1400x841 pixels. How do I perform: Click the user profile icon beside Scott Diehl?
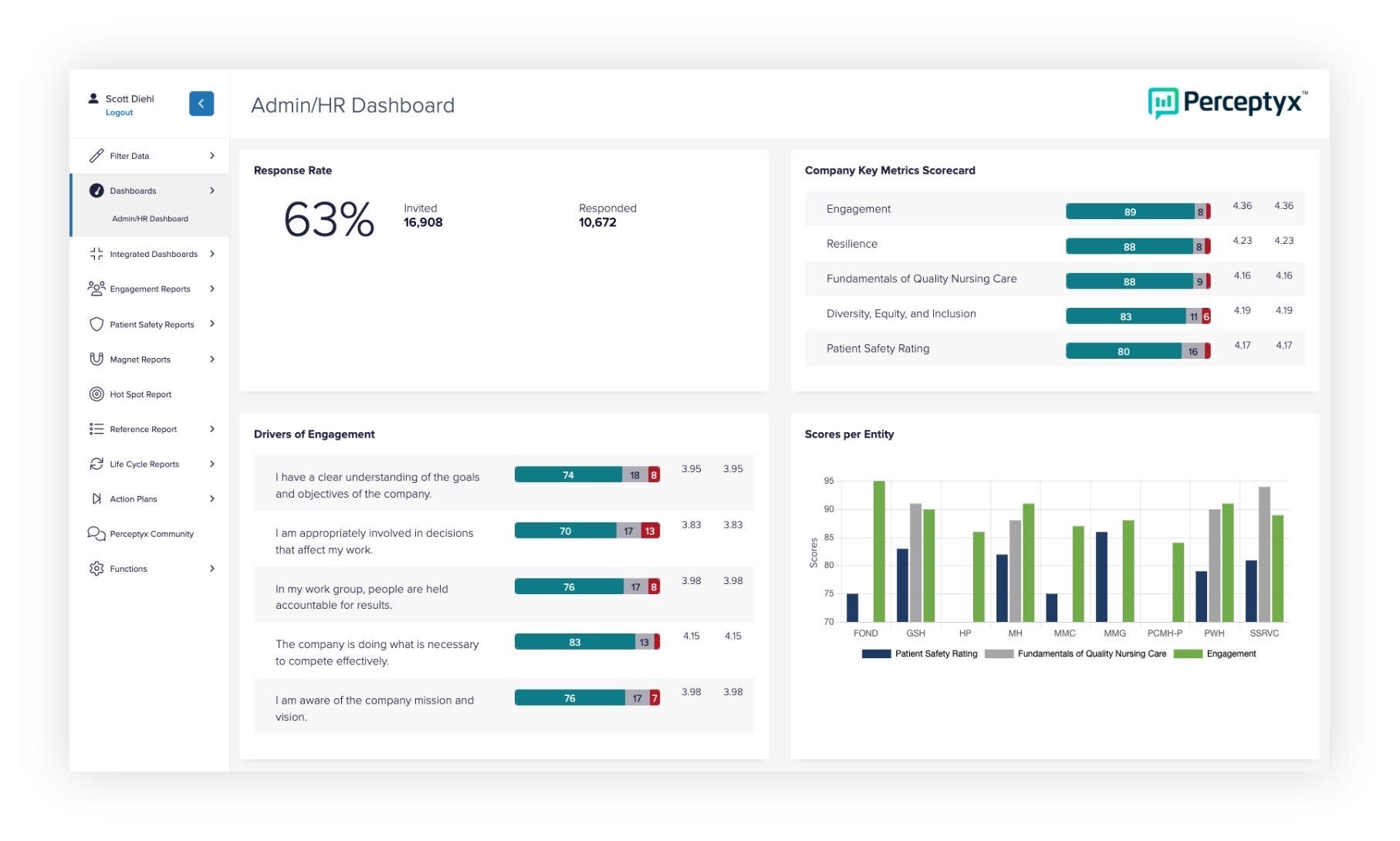(93, 98)
